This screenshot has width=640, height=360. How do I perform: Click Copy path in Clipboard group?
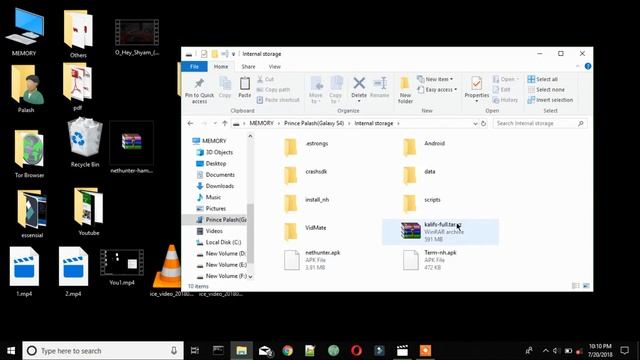click(273, 89)
